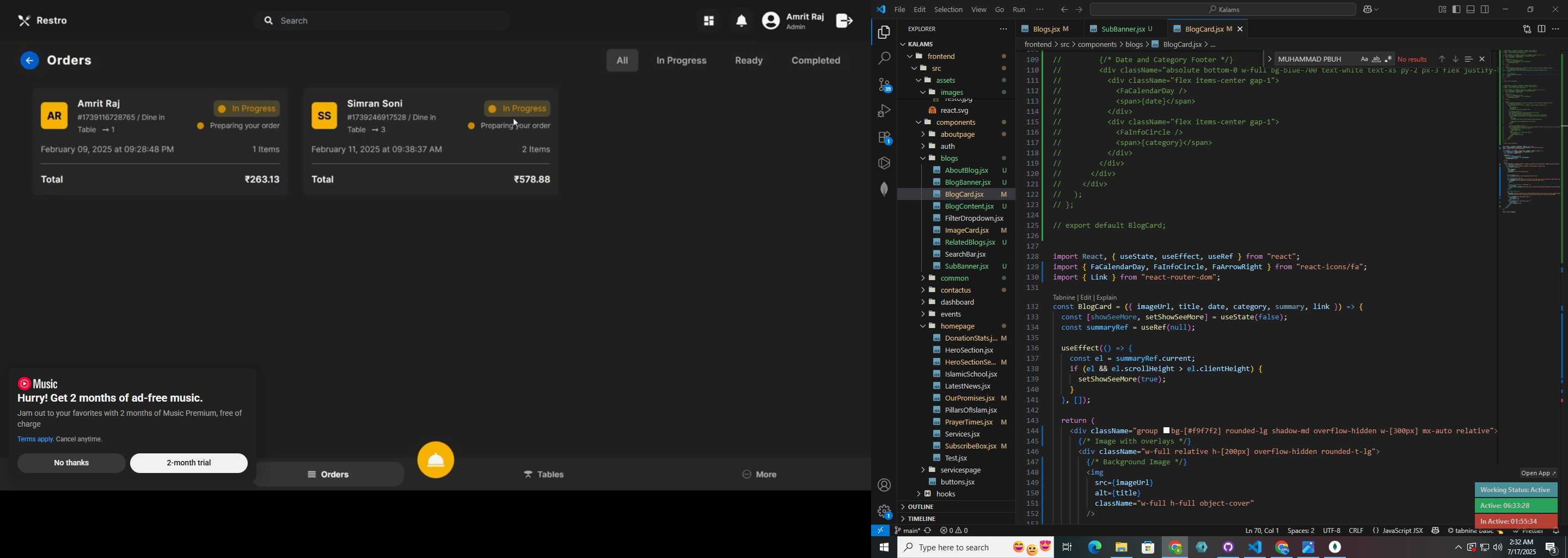
Task: Open File Explorer from Windows taskbar
Action: (1121, 548)
